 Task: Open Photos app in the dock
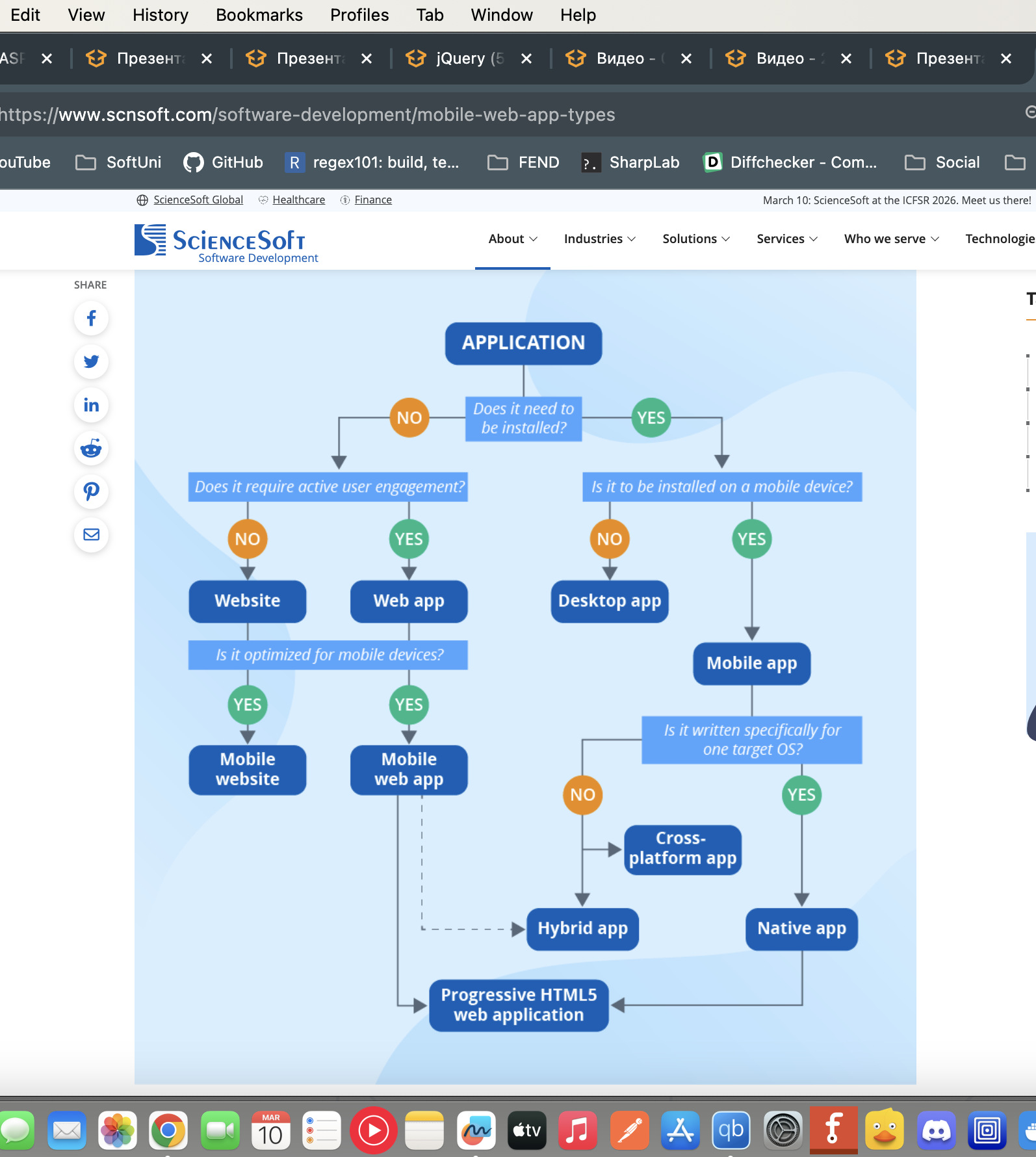click(118, 1131)
